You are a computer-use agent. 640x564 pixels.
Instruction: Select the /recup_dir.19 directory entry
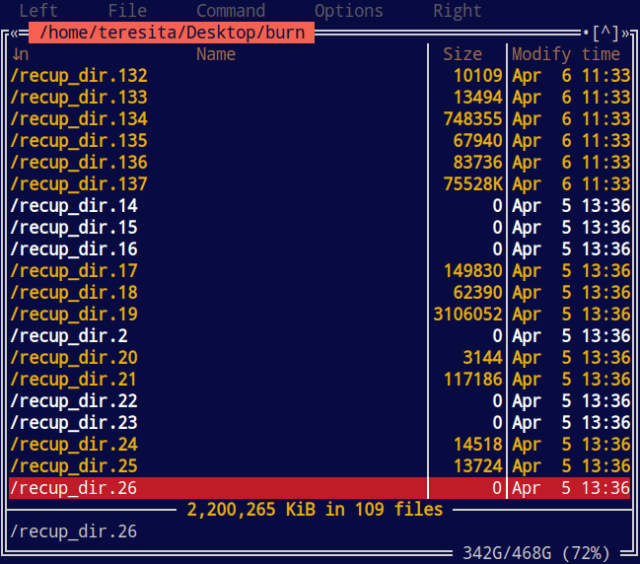pyautogui.click(x=74, y=314)
